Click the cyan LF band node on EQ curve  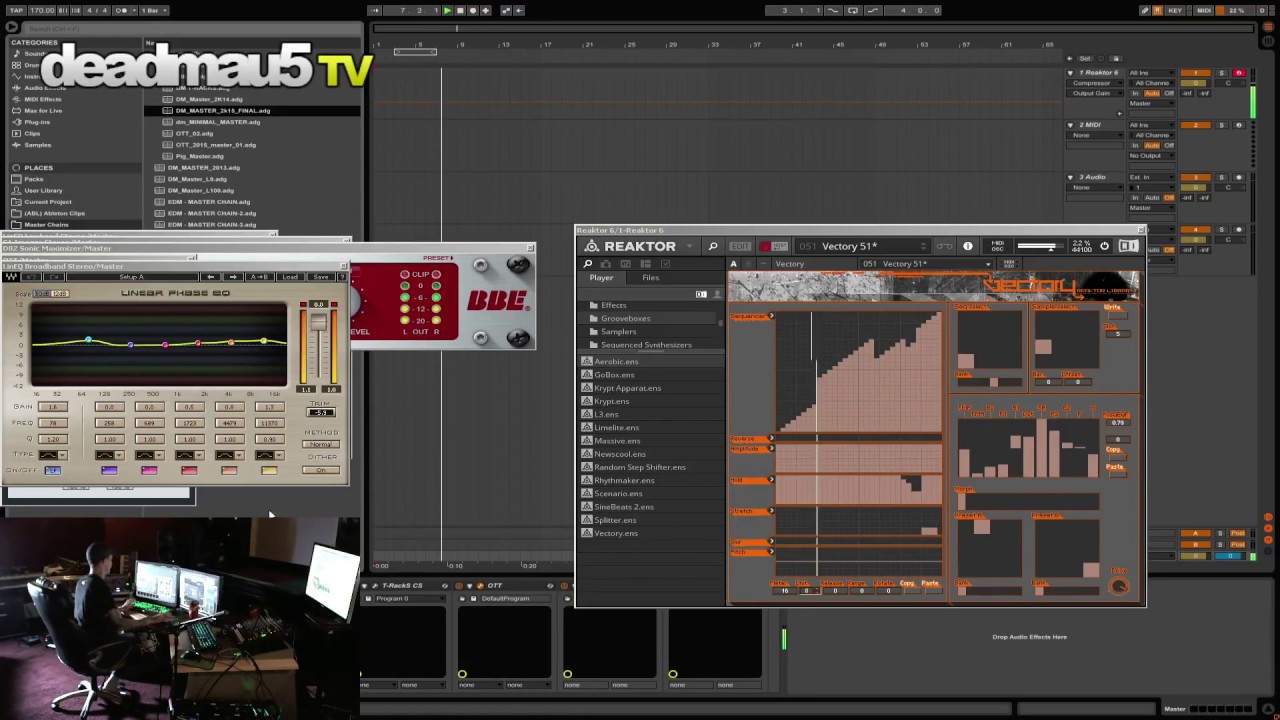tap(88, 340)
